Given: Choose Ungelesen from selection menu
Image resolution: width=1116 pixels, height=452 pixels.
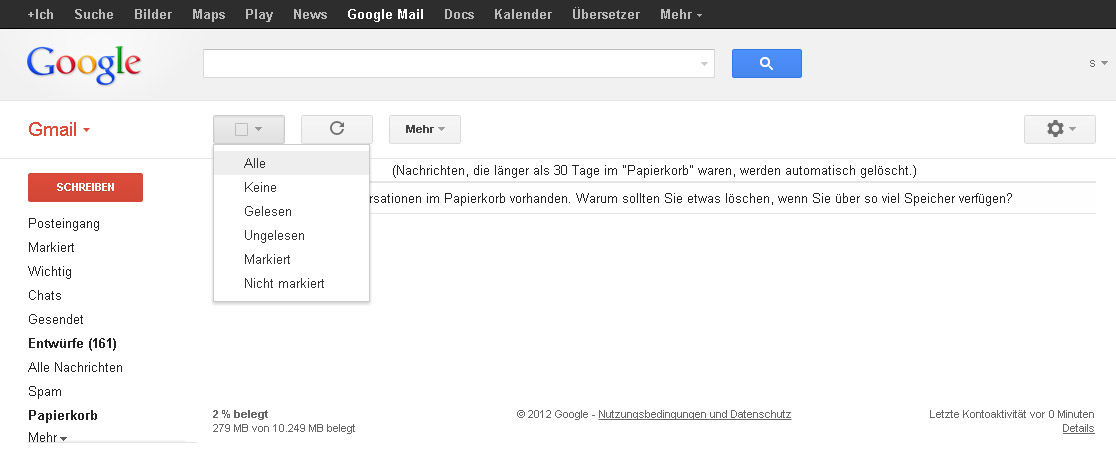Looking at the screenshot, I should tap(291, 235).
